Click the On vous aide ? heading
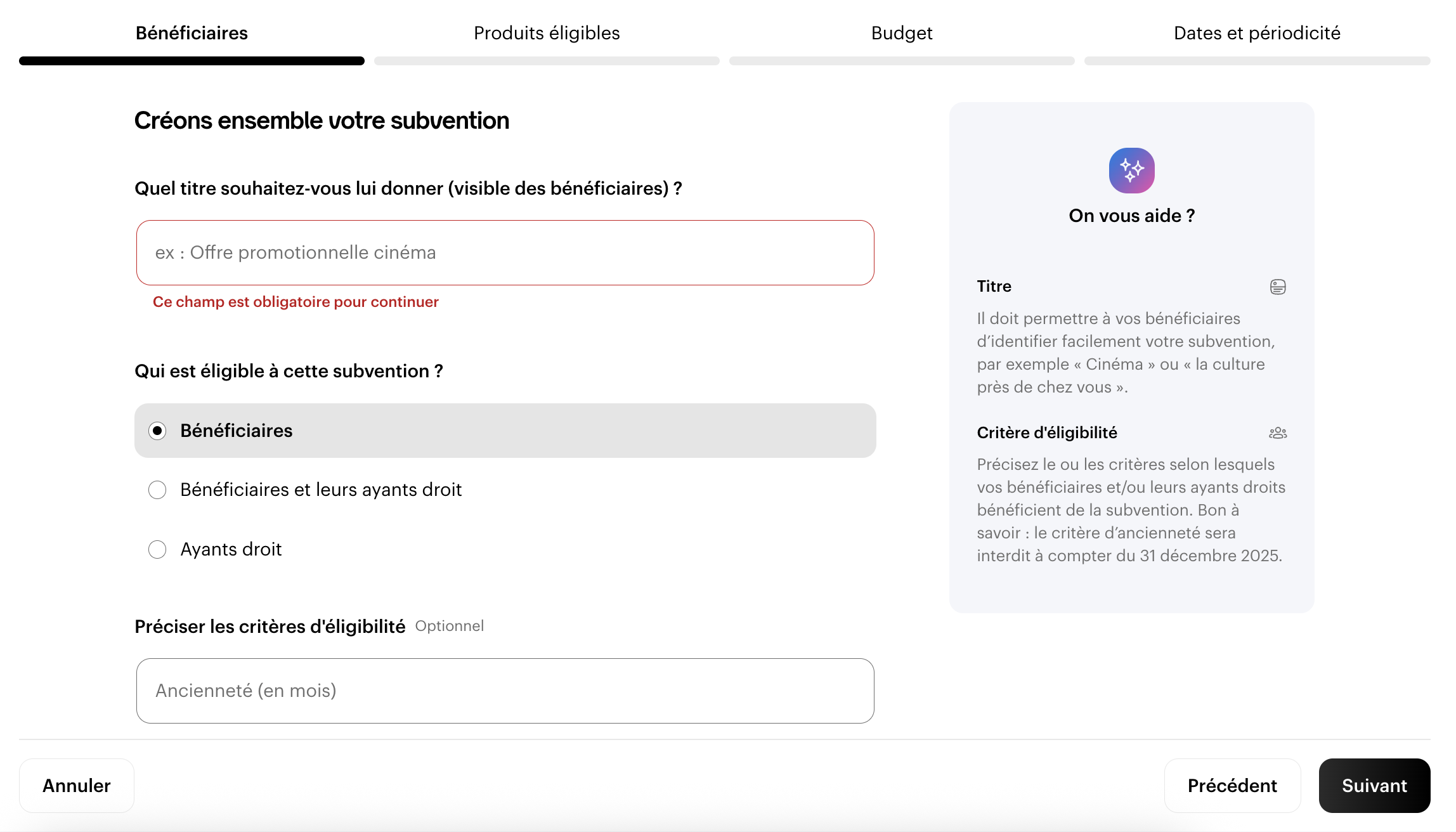The image size is (1456, 832). (1131, 216)
